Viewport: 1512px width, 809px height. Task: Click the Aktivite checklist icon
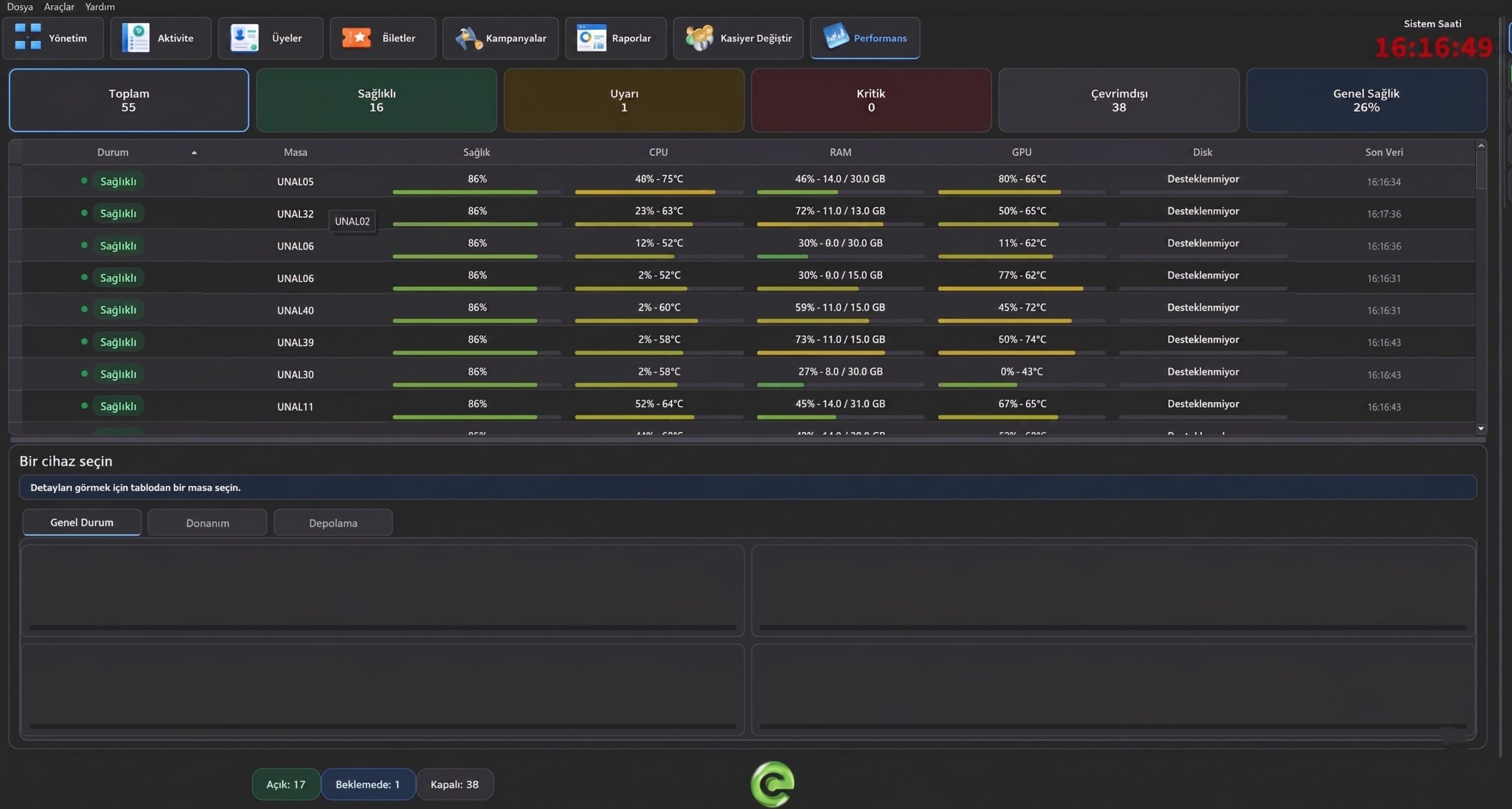[x=136, y=37]
